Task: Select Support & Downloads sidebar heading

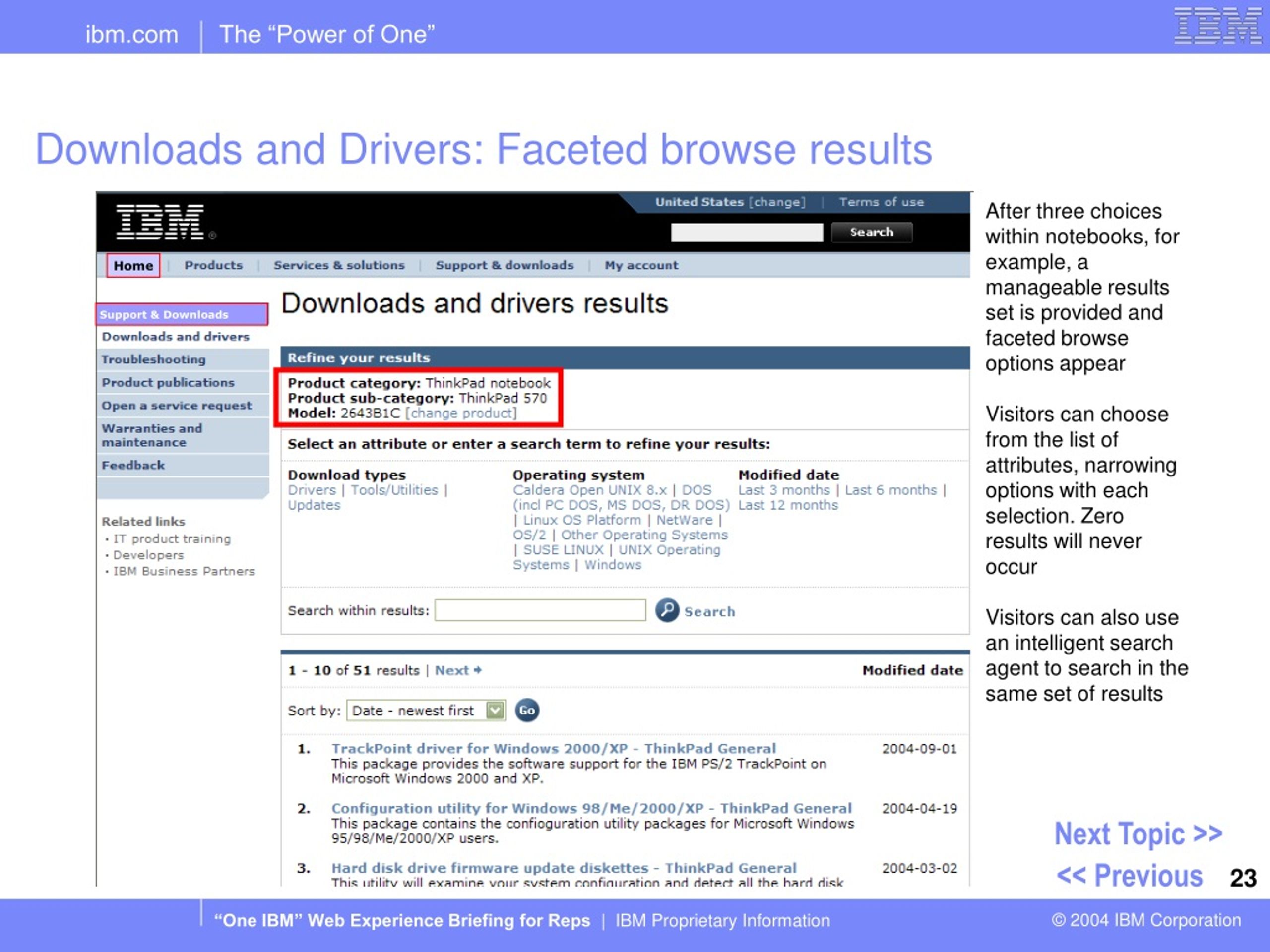Action: tap(182, 314)
